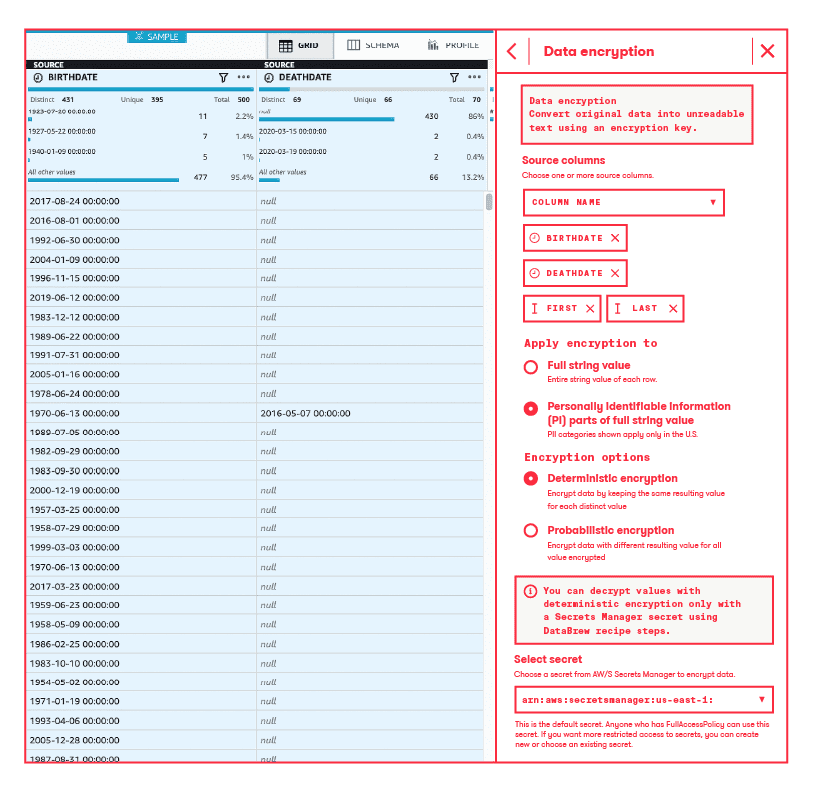The height and width of the screenshot is (789, 814).
Task: Click the 2020-03-19 distribution value
Action: pos(293,152)
